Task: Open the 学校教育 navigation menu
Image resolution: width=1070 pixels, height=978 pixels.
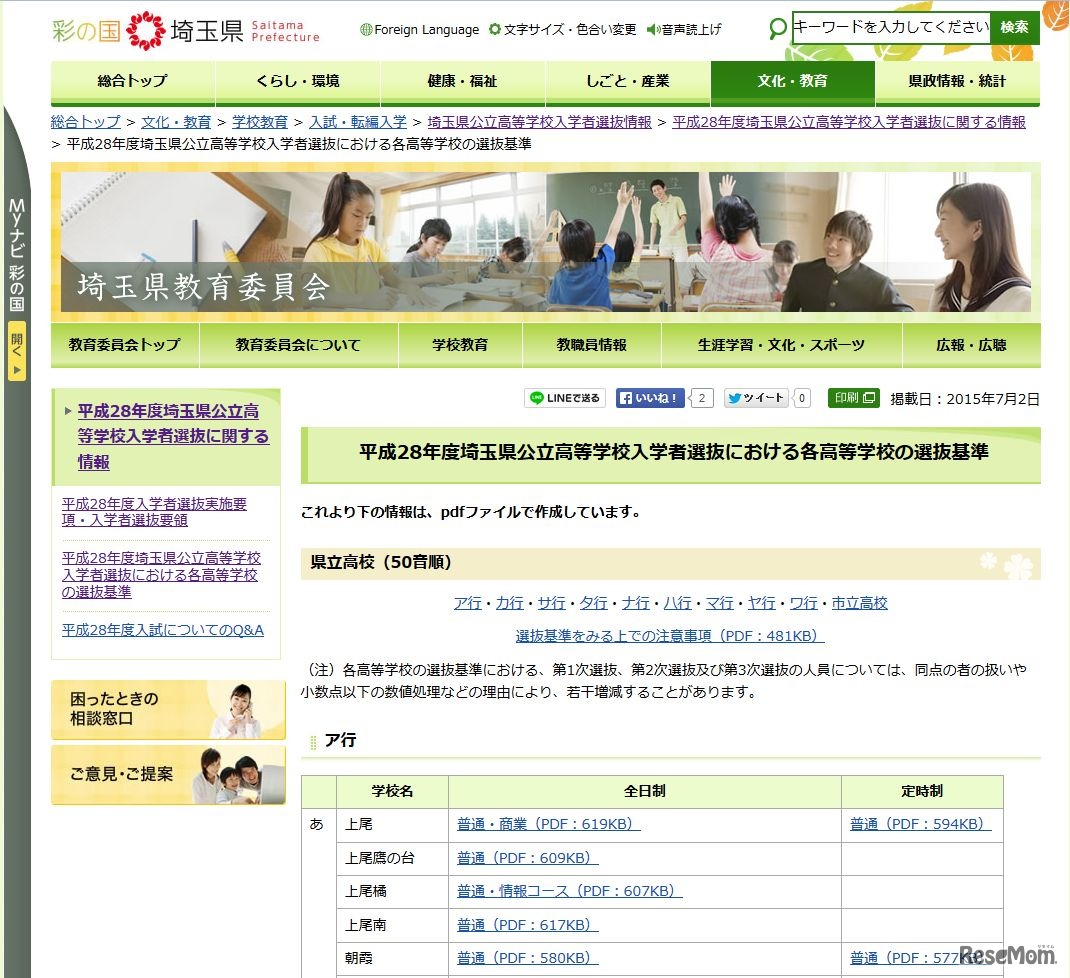Action: (460, 344)
